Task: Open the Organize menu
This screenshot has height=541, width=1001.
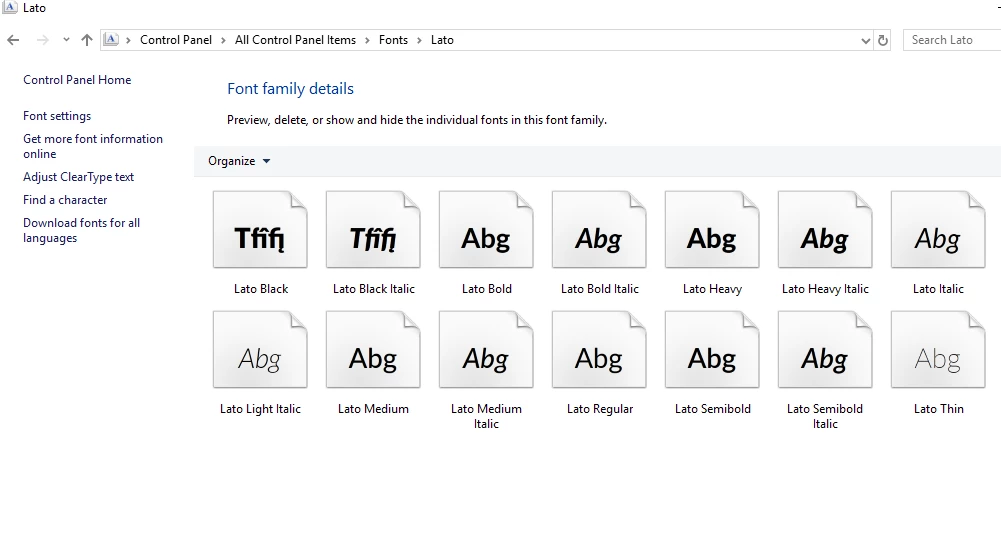Action: [239, 161]
